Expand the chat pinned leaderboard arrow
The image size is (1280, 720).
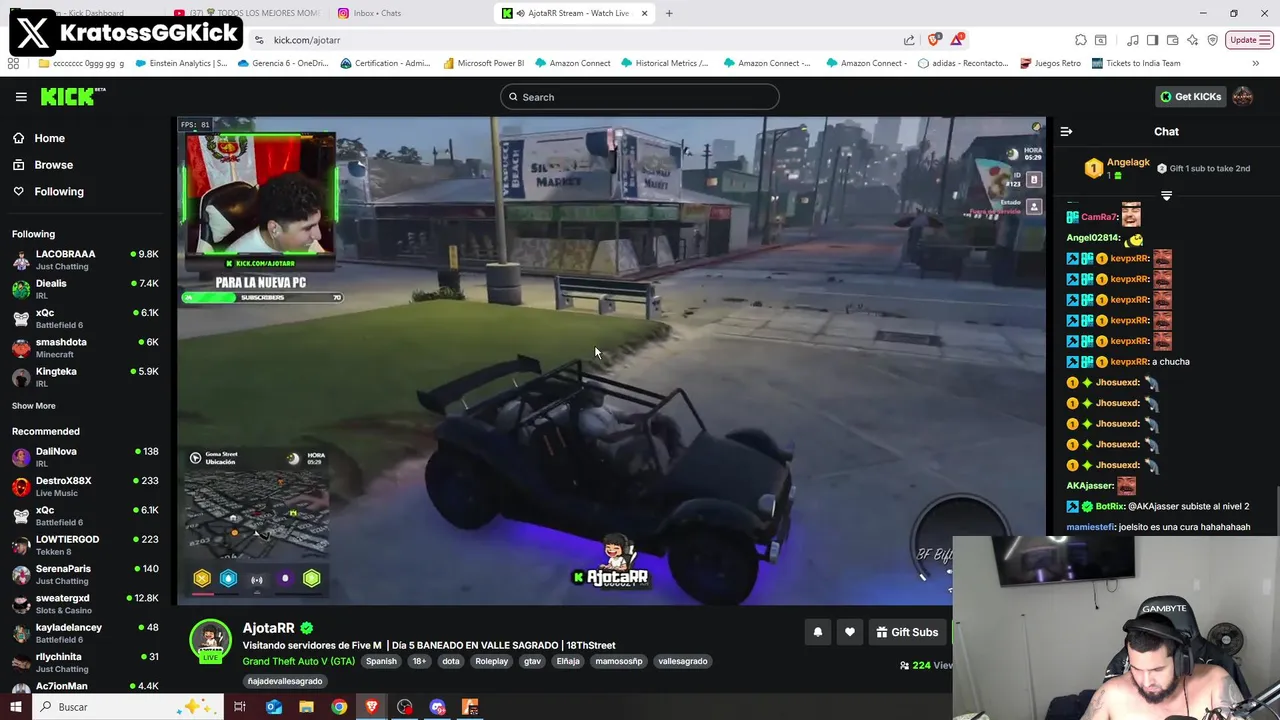(1166, 196)
